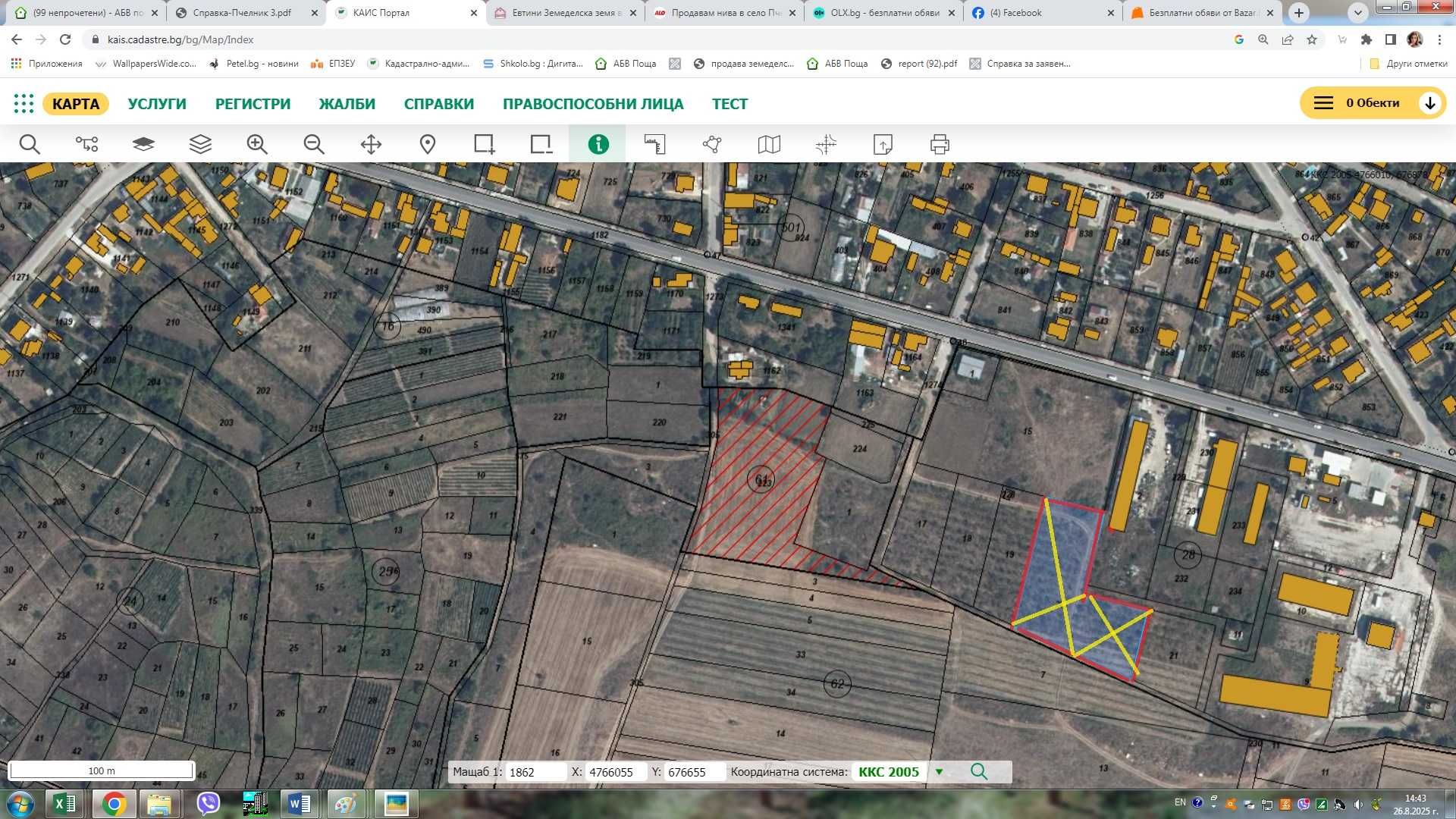
Task: Activate the pan map tool
Action: (x=371, y=144)
